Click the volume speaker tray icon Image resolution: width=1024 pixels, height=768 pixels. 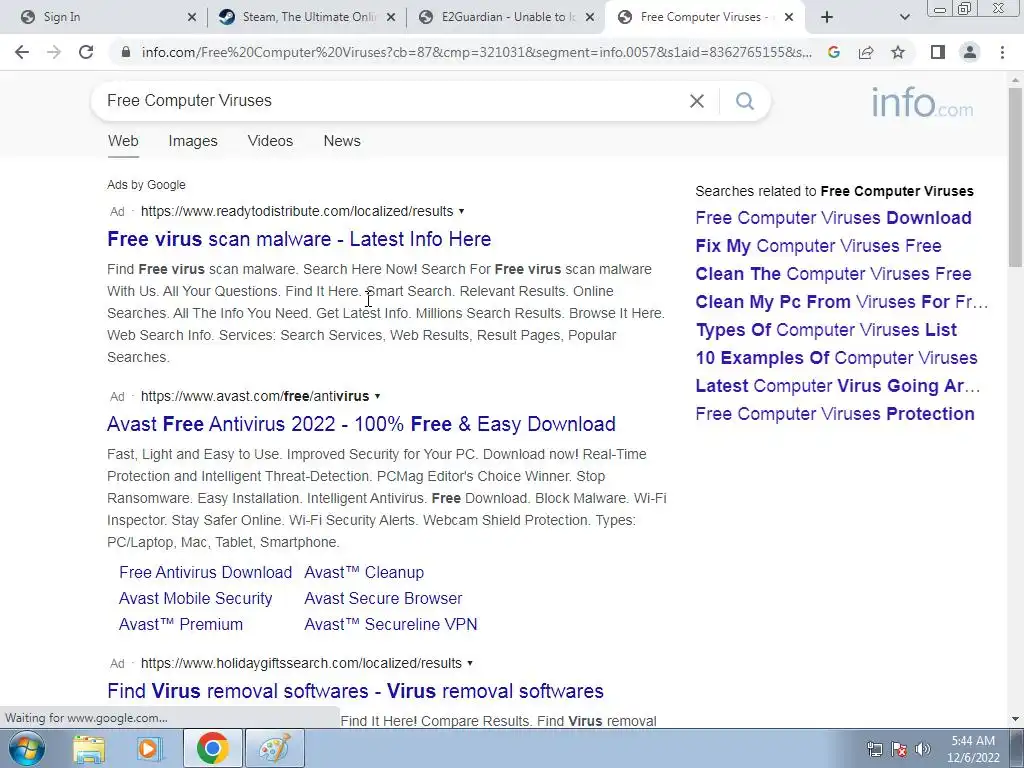[922, 749]
